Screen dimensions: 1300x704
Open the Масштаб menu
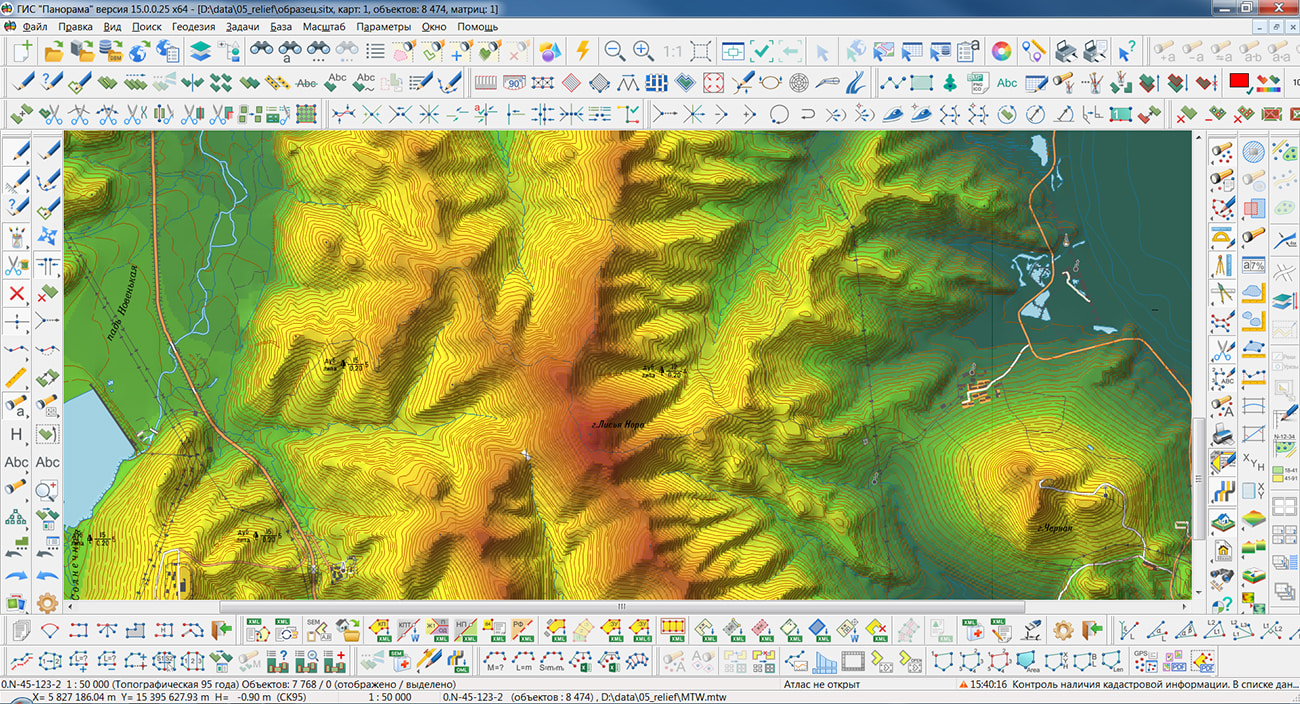pyautogui.click(x=322, y=26)
